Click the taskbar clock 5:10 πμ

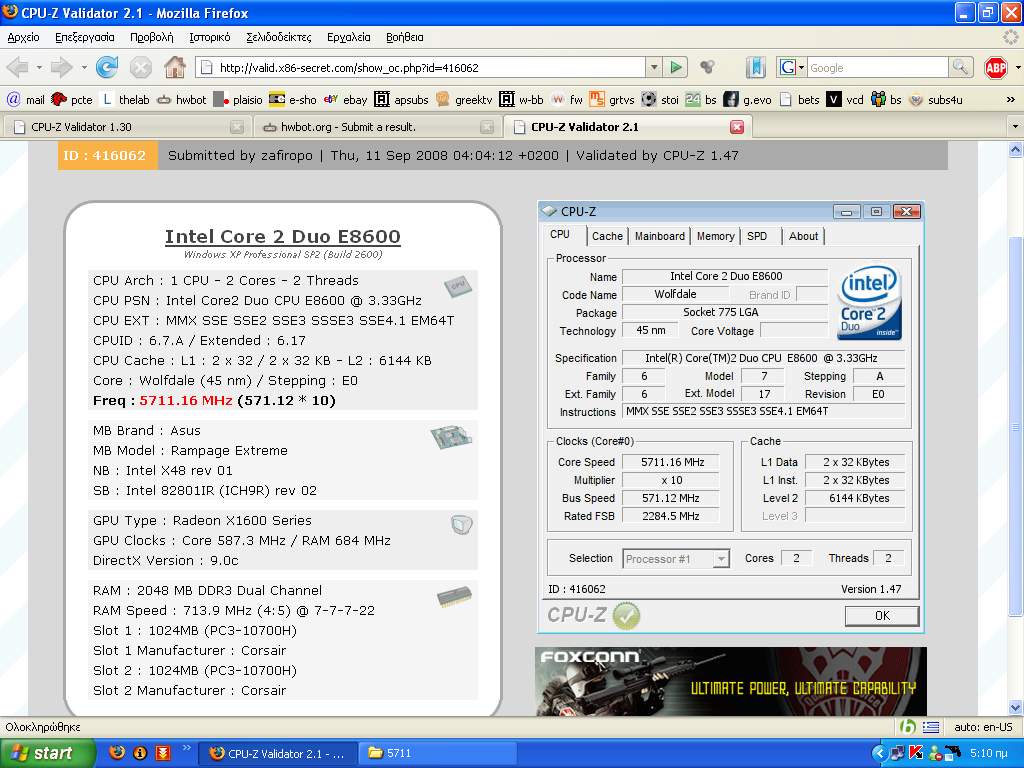988,753
